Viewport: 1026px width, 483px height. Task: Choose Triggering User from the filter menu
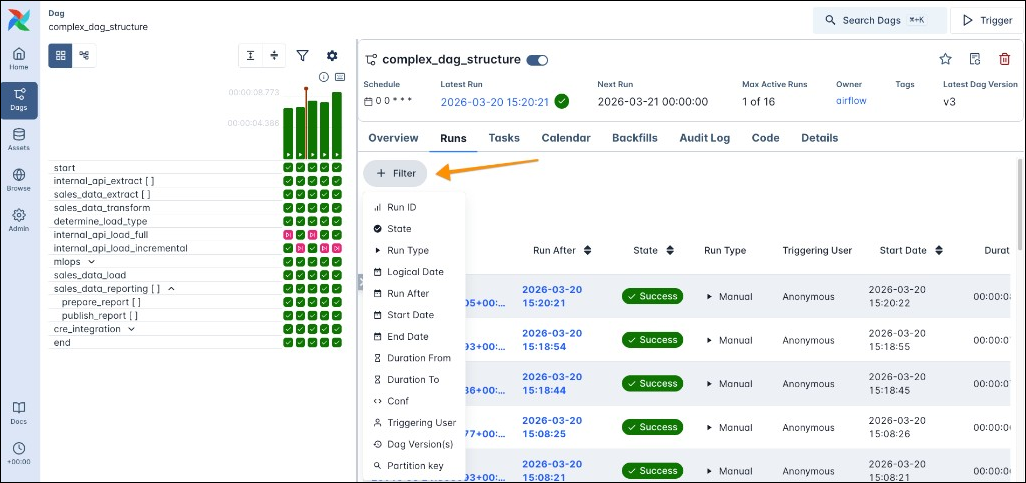coord(420,423)
